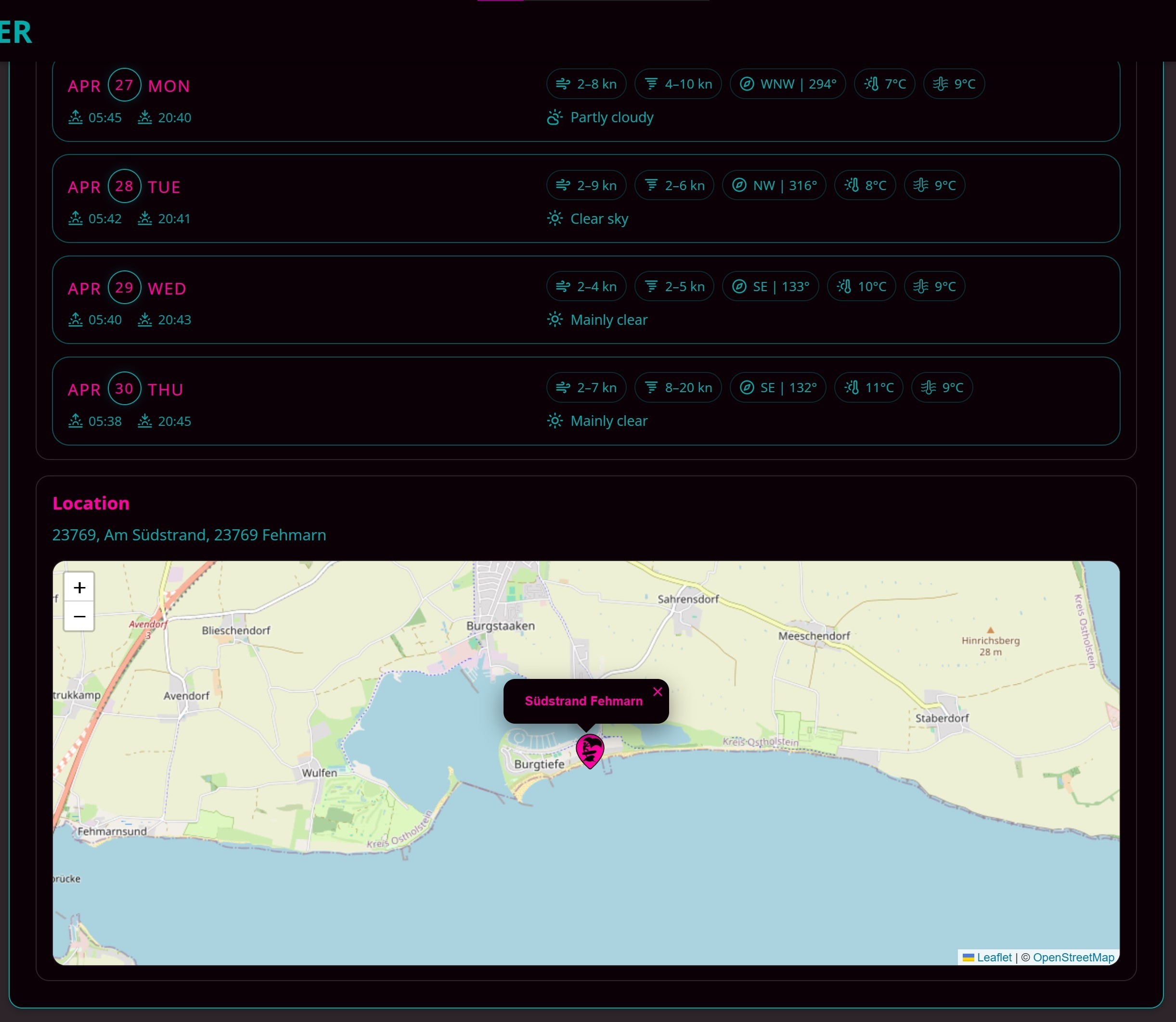Click the Location section heading

click(x=90, y=503)
